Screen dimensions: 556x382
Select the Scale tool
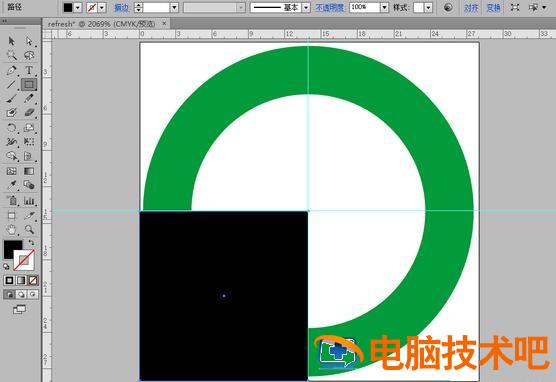(x=29, y=128)
